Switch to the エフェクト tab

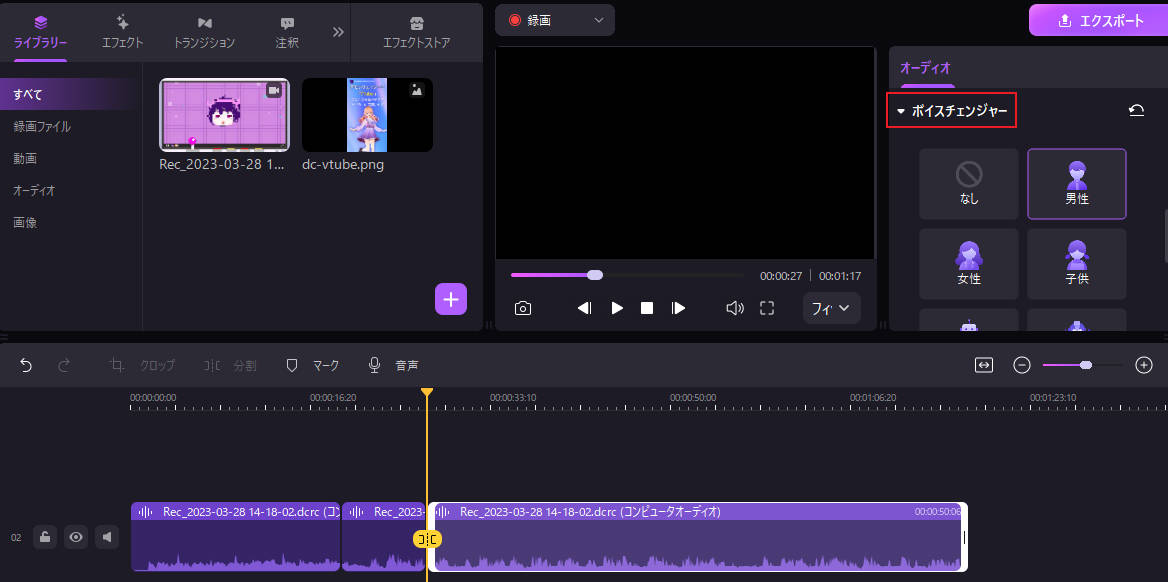tap(122, 32)
